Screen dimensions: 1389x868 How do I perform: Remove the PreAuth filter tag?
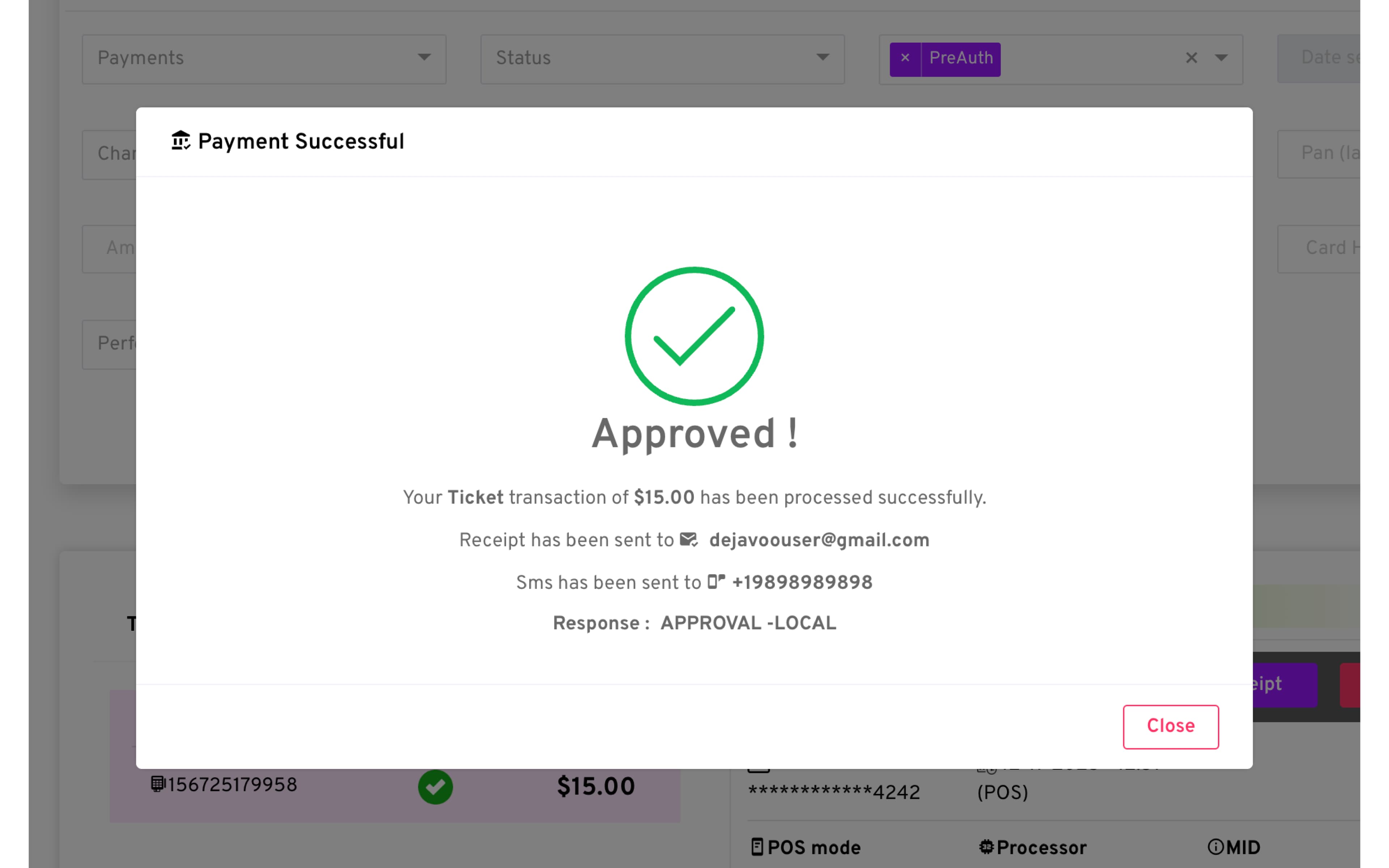[x=905, y=59]
